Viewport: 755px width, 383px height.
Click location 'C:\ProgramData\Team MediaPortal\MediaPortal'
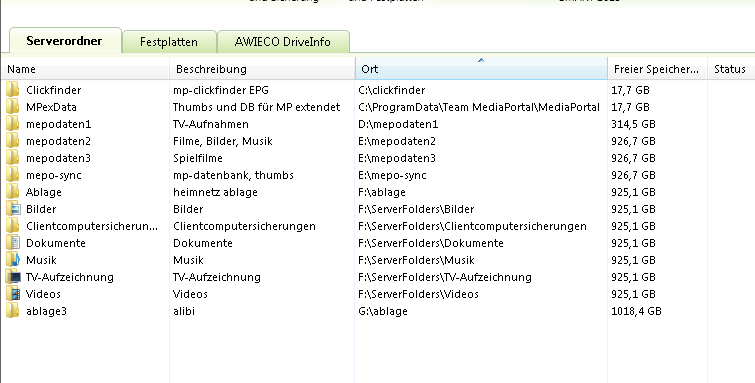coord(479,107)
